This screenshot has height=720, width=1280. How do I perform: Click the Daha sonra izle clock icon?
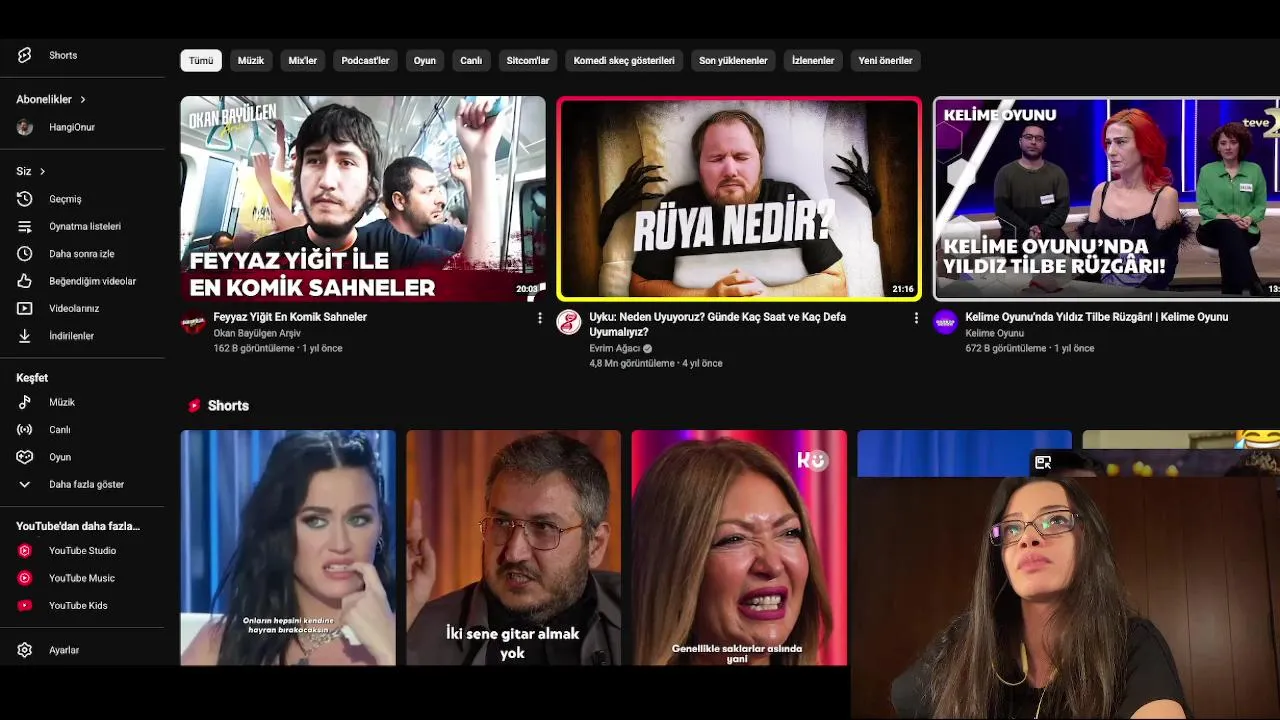pyautogui.click(x=25, y=254)
